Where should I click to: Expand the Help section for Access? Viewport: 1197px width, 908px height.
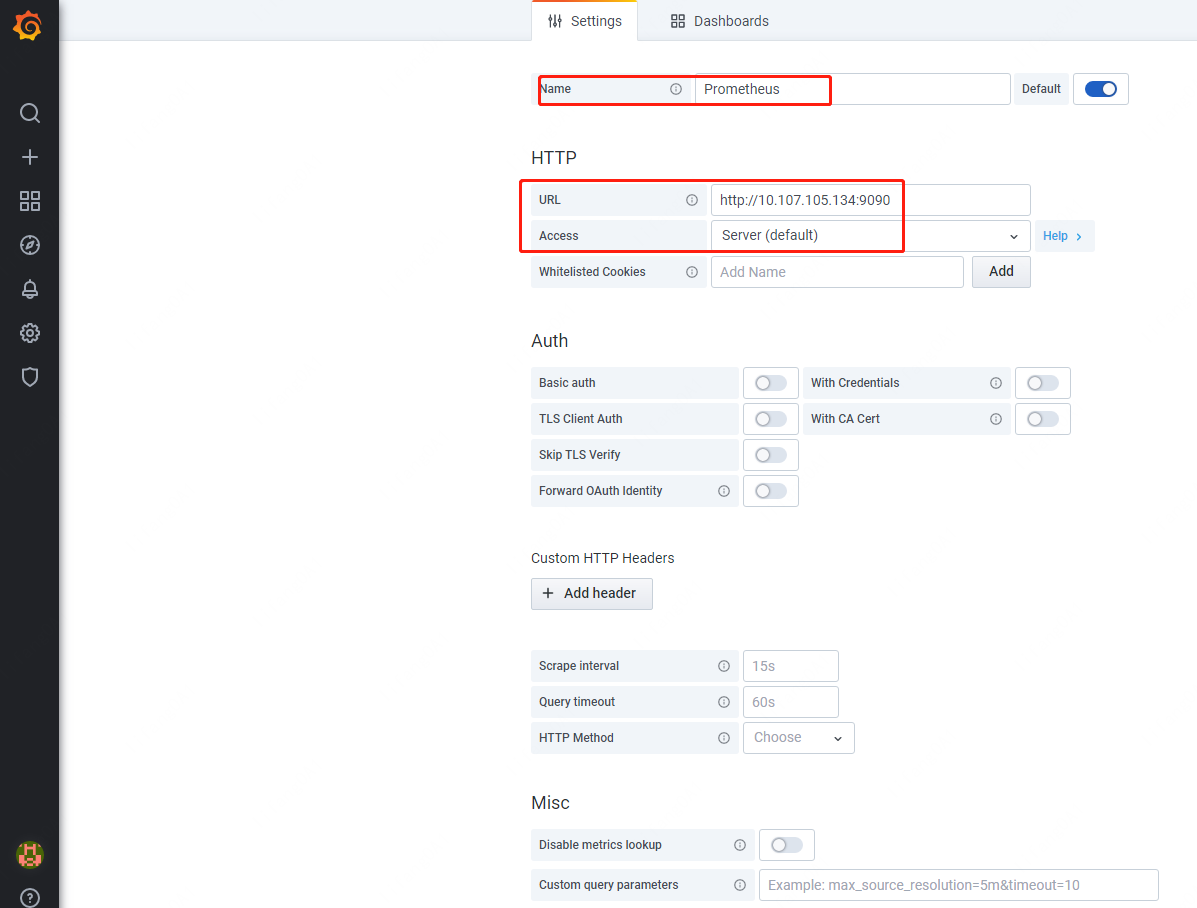[x=1063, y=236]
